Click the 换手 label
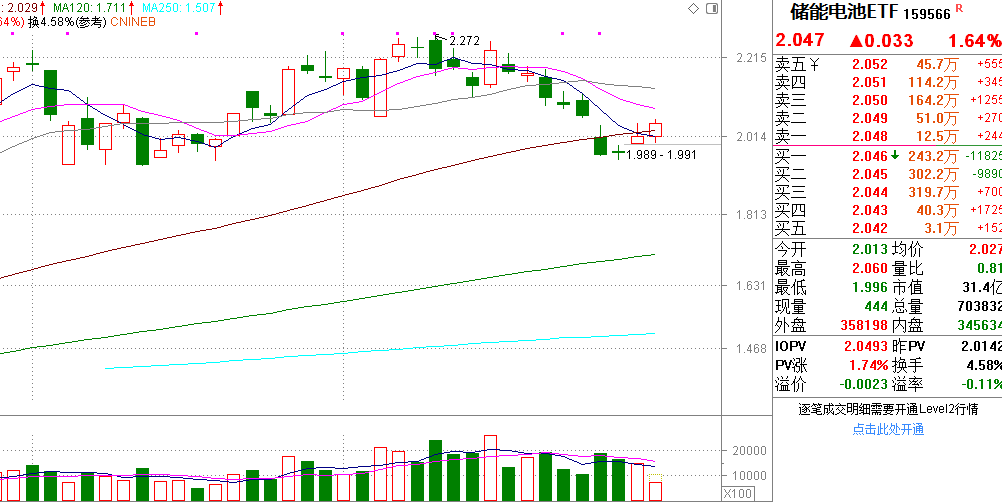This screenshot has width=1002, height=502. [x=908, y=366]
